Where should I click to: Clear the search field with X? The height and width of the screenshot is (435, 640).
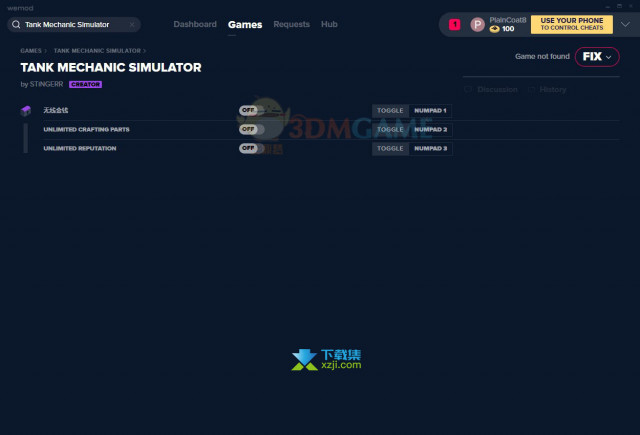point(132,24)
